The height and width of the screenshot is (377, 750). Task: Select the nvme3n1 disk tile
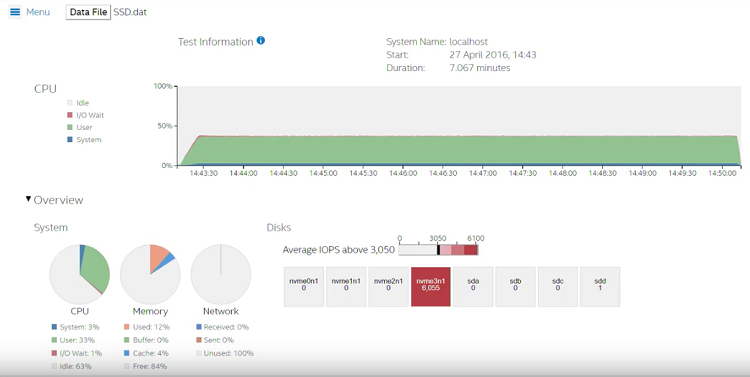coord(430,287)
